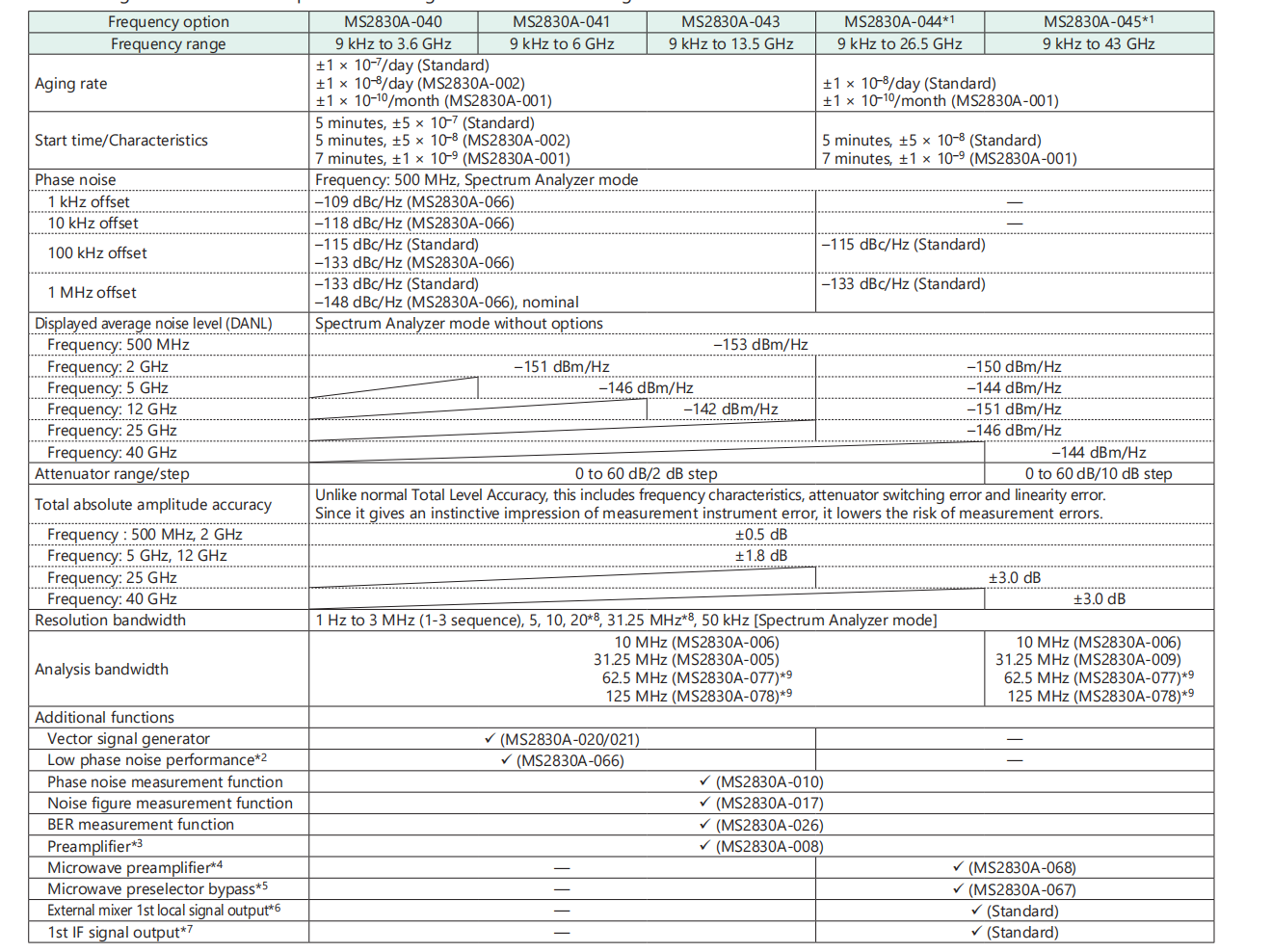Select the 'Attenuator range/step' row label
This screenshot has height=952, width=1272.
pos(112,474)
